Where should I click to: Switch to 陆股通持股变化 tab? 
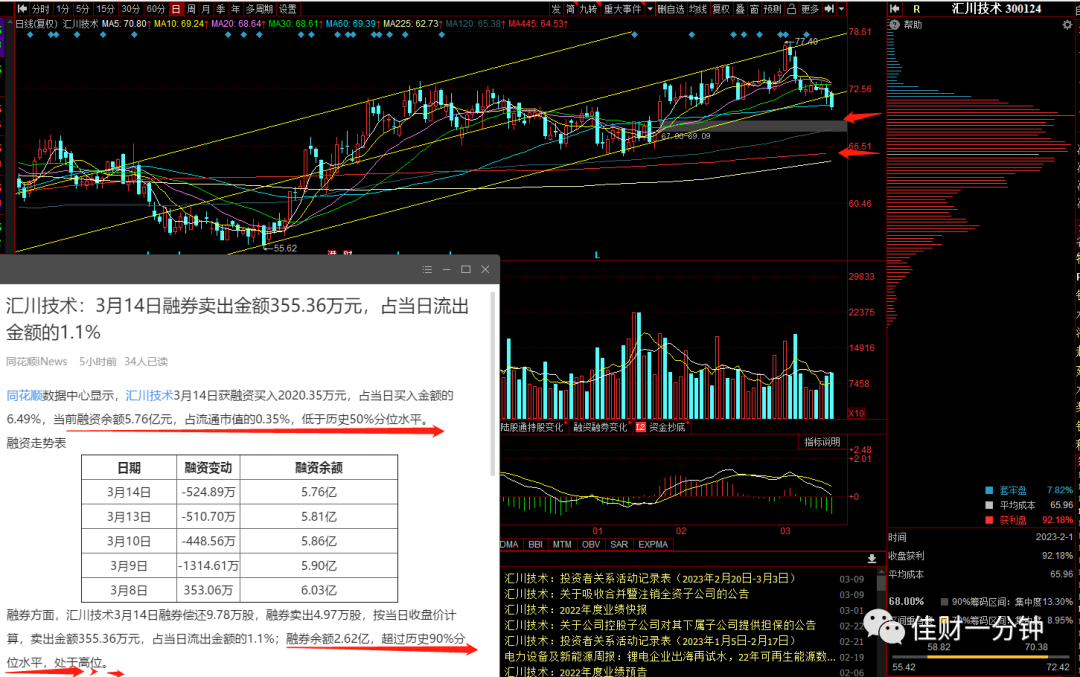(x=532, y=427)
